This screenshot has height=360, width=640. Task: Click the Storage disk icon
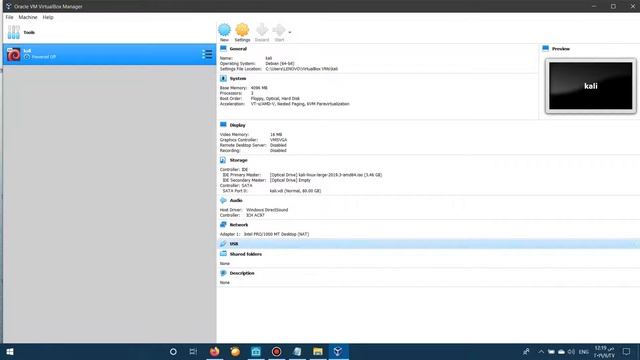coord(223,160)
